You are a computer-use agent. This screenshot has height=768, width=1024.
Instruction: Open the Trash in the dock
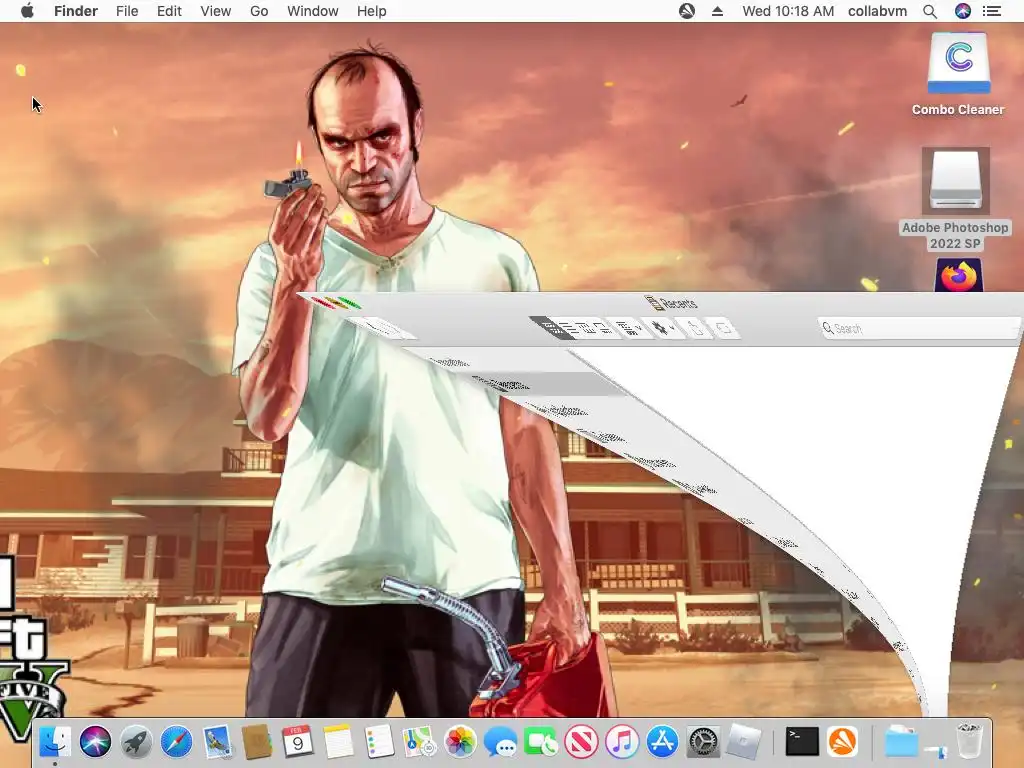969,741
